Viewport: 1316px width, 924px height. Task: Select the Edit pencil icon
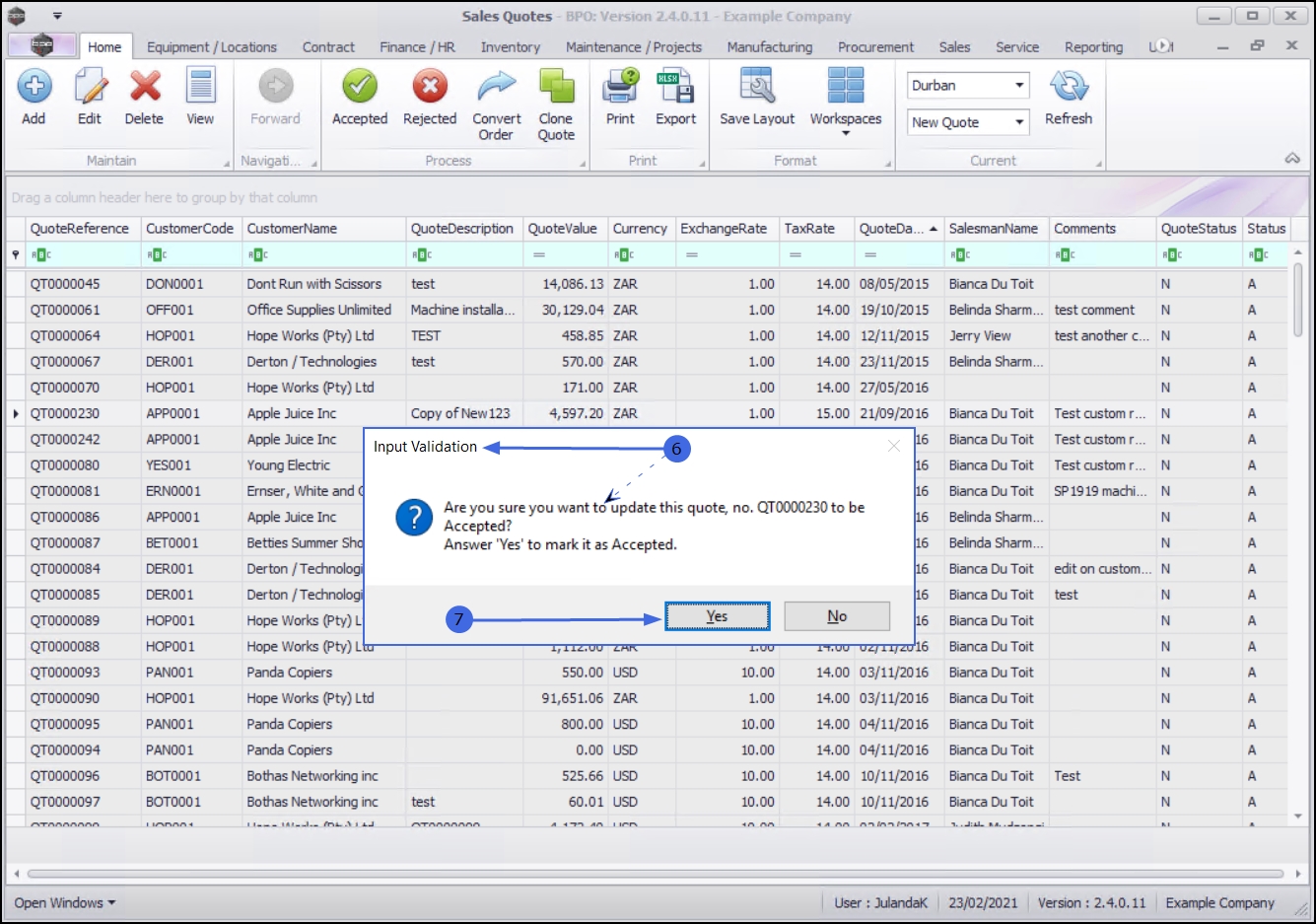90,87
